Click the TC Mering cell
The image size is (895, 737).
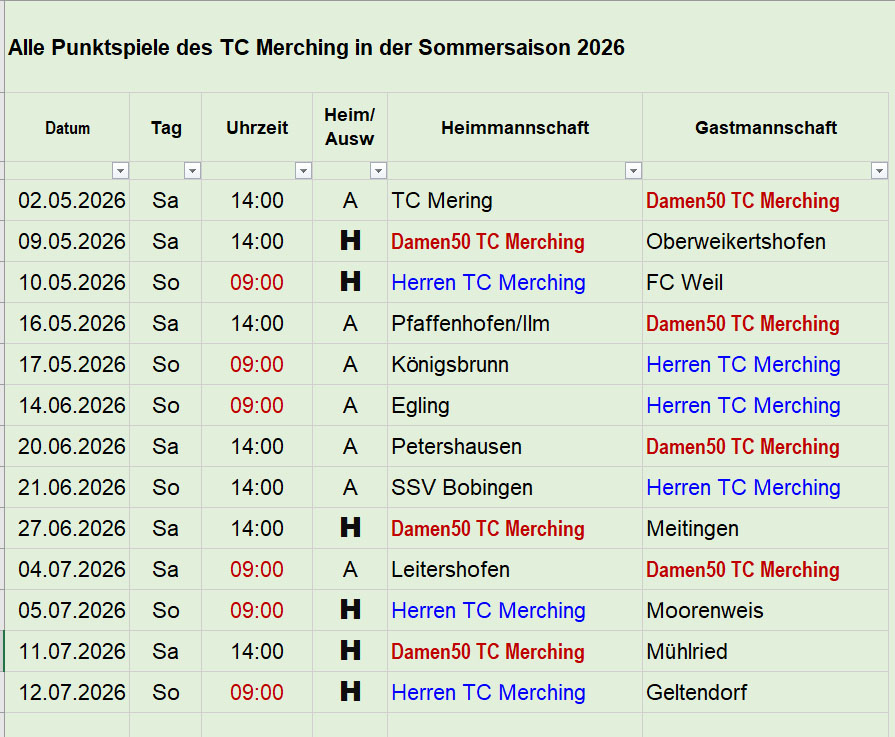[442, 201]
